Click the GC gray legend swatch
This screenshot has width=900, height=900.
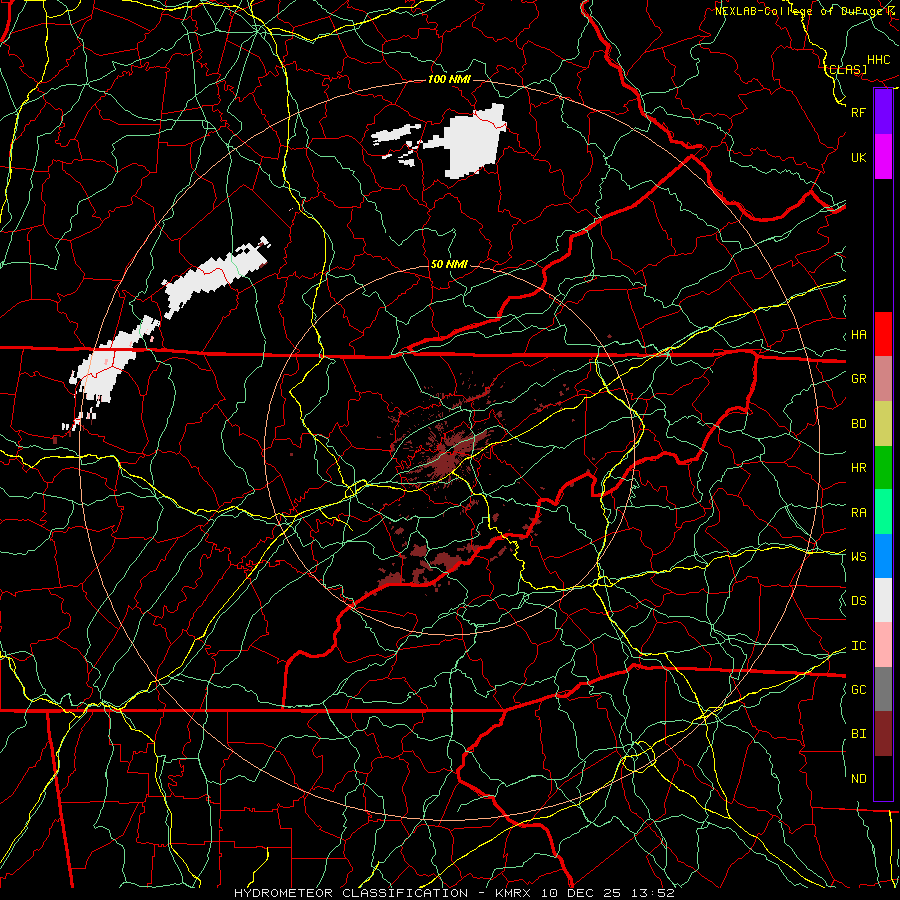pyautogui.click(x=883, y=689)
